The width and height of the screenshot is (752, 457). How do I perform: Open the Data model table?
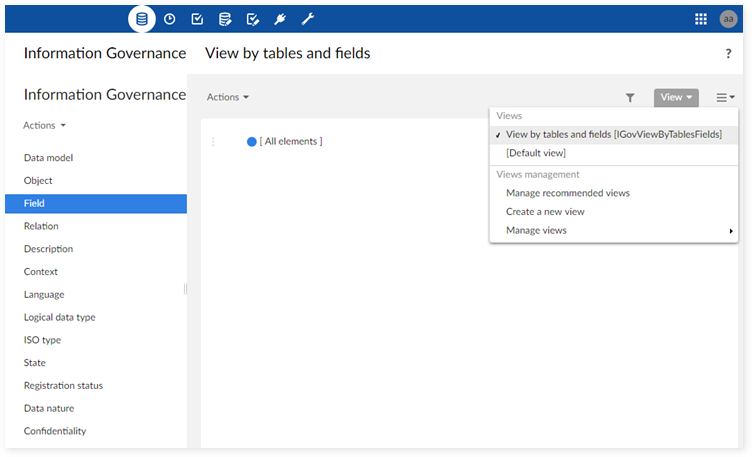(x=48, y=158)
